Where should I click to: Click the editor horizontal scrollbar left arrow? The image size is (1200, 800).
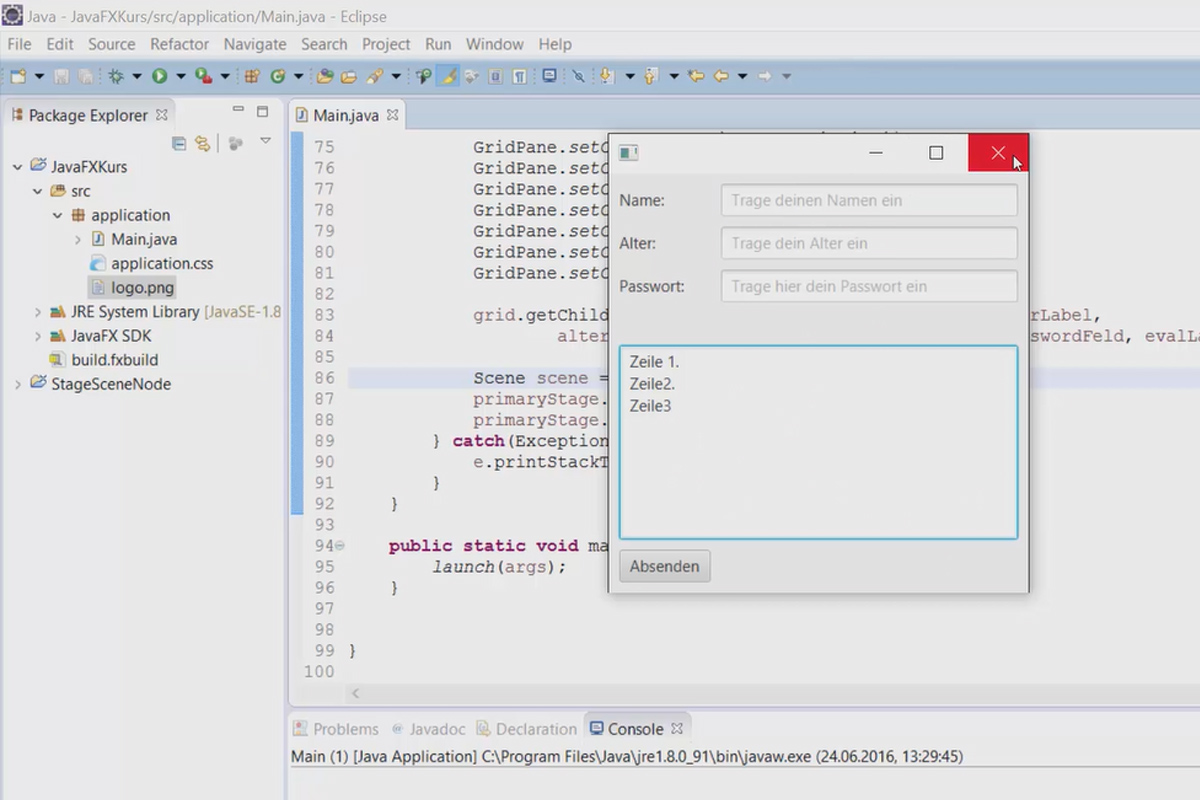[355, 692]
